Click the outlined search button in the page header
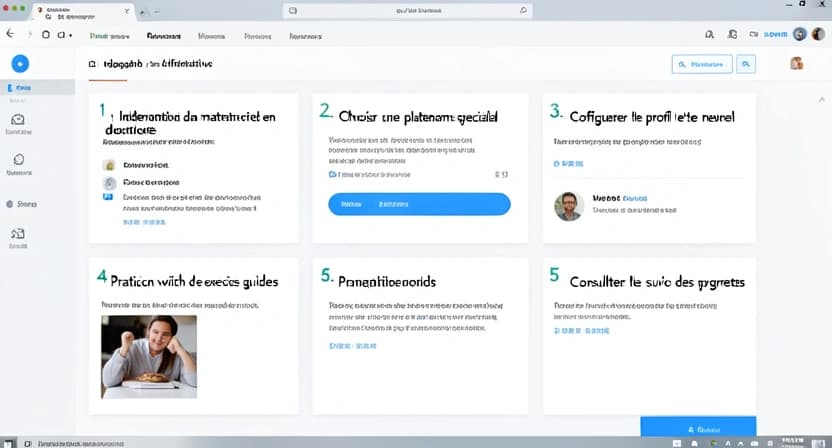Viewport: 832px width, 448px height. pos(702,64)
